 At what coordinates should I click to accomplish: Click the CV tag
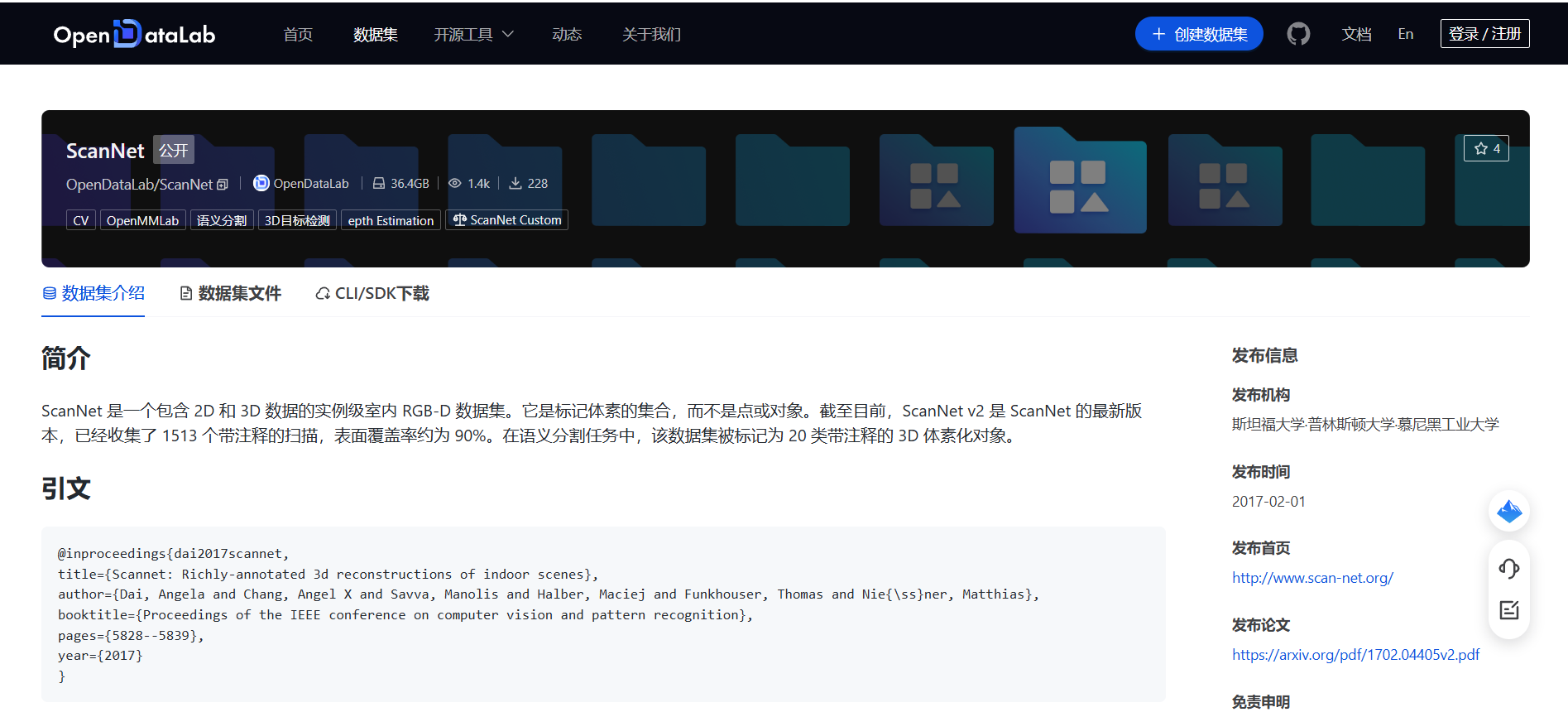click(81, 220)
